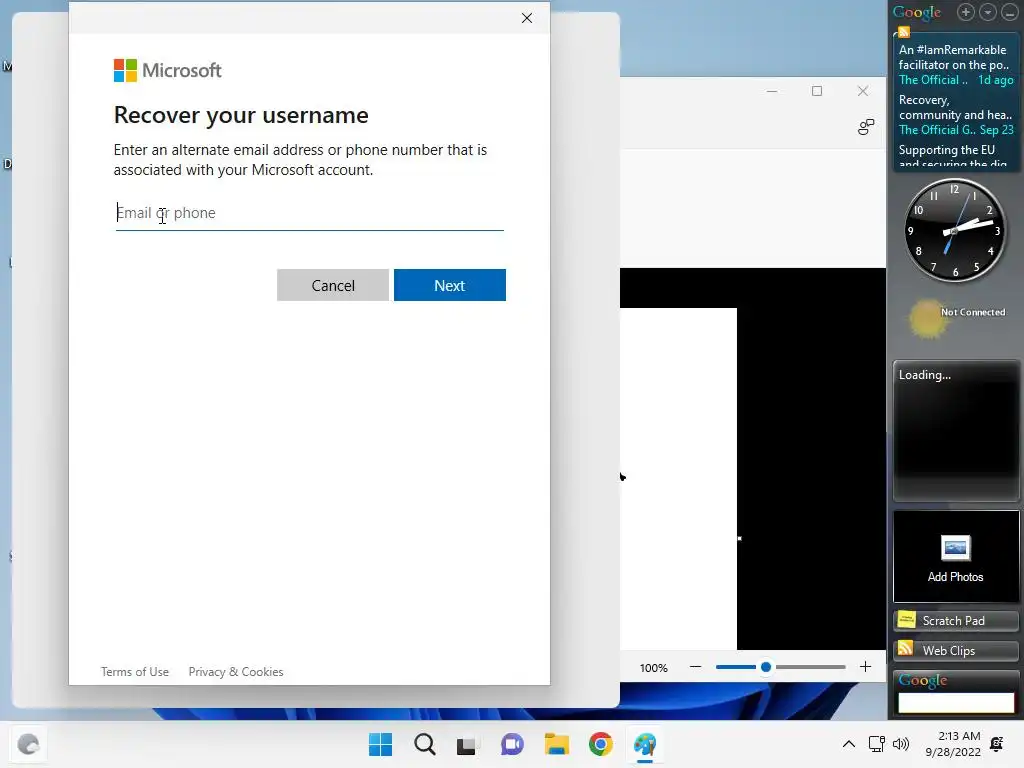Open the Supporting the EU news item
This screenshot has height=768, width=1024.
(x=955, y=156)
